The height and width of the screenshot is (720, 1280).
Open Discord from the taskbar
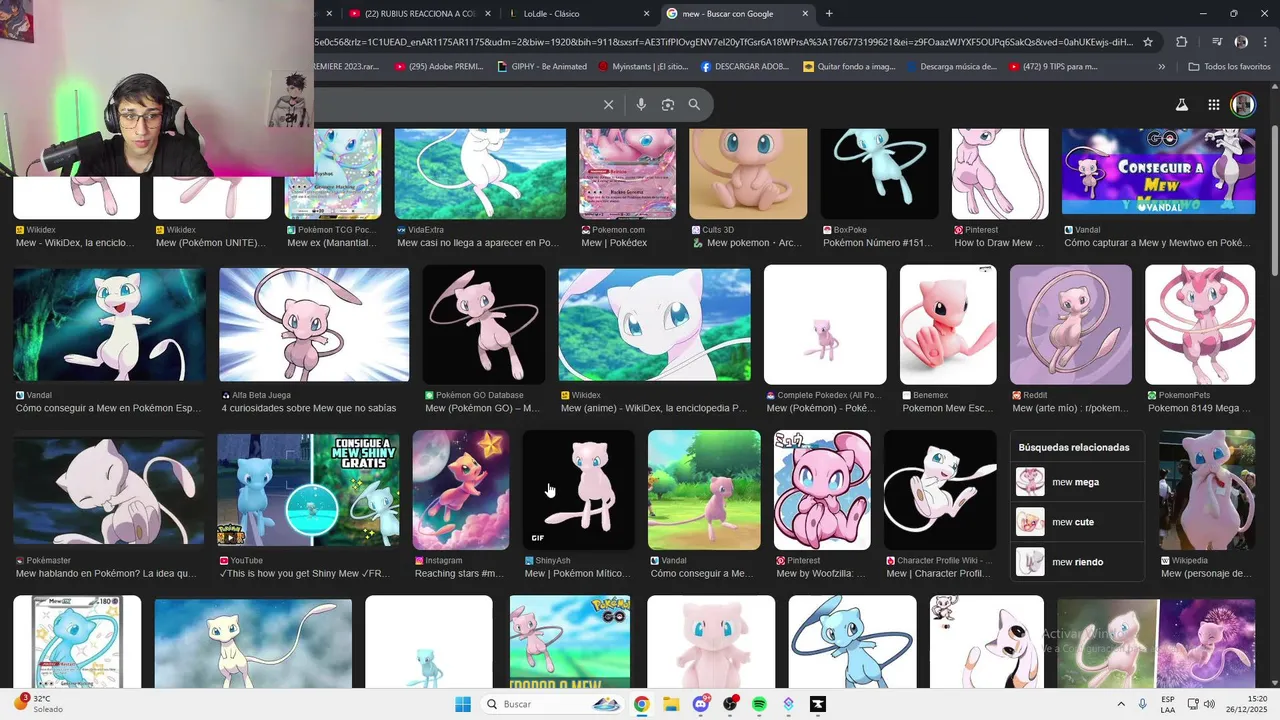[701, 704]
